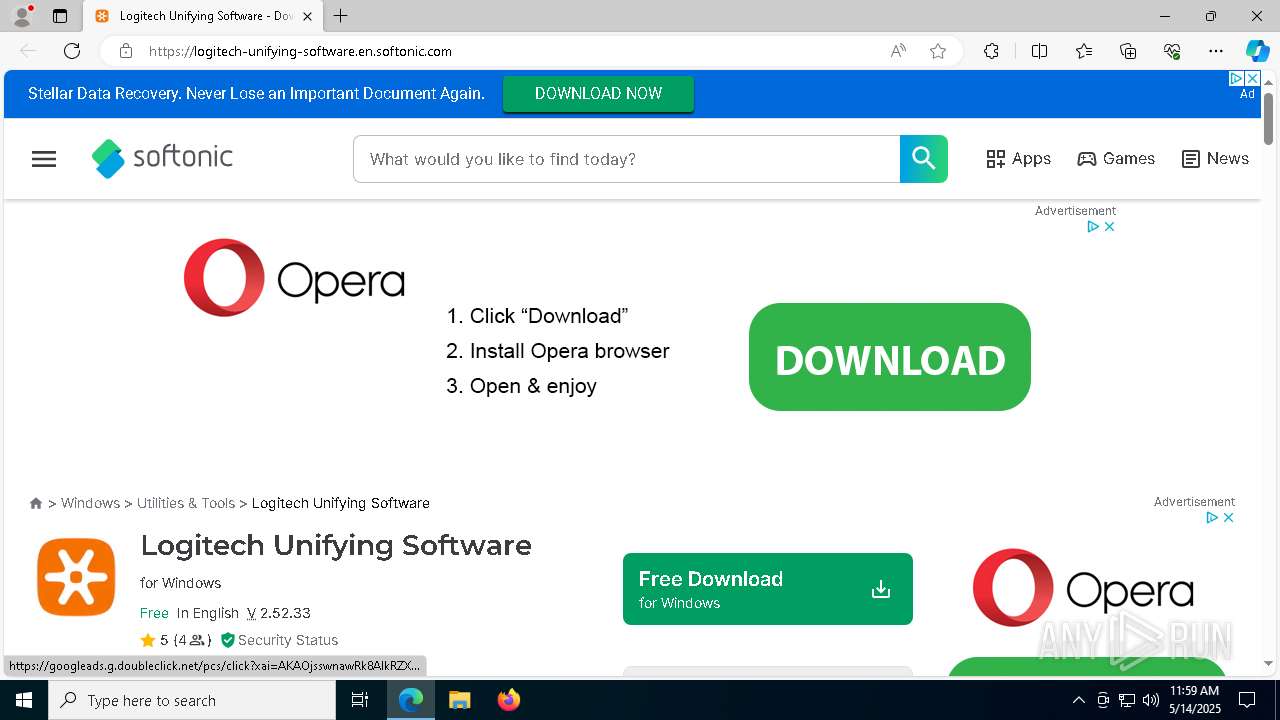Image resolution: width=1280 pixels, height=720 pixels.
Task: Open the notifications center
Action: click(x=1247, y=700)
